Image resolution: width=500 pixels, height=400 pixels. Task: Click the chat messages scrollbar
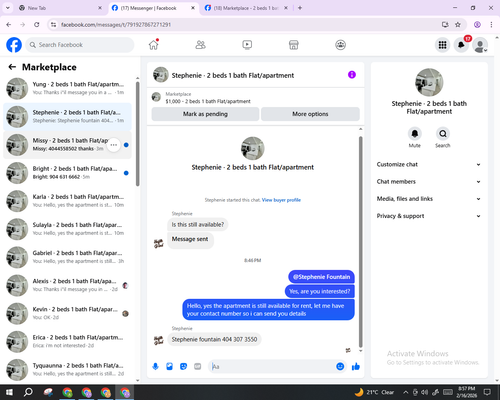pos(360,242)
